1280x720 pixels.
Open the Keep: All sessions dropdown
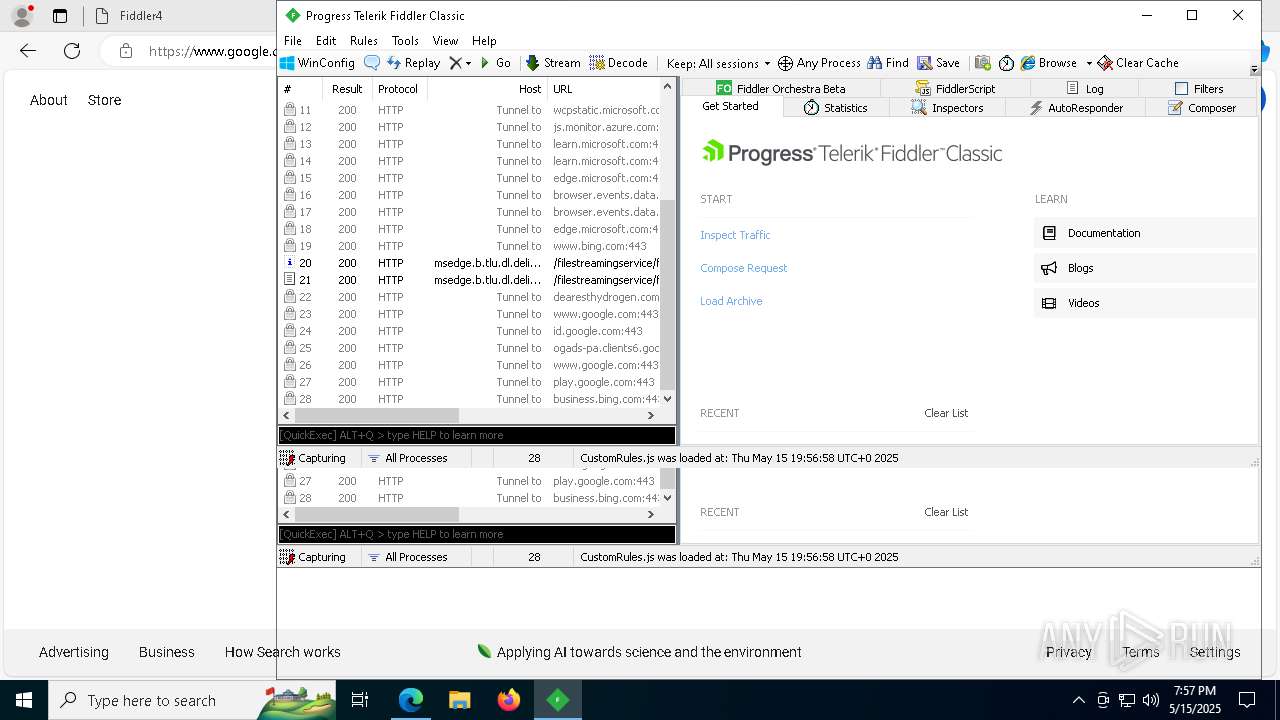point(718,63)
